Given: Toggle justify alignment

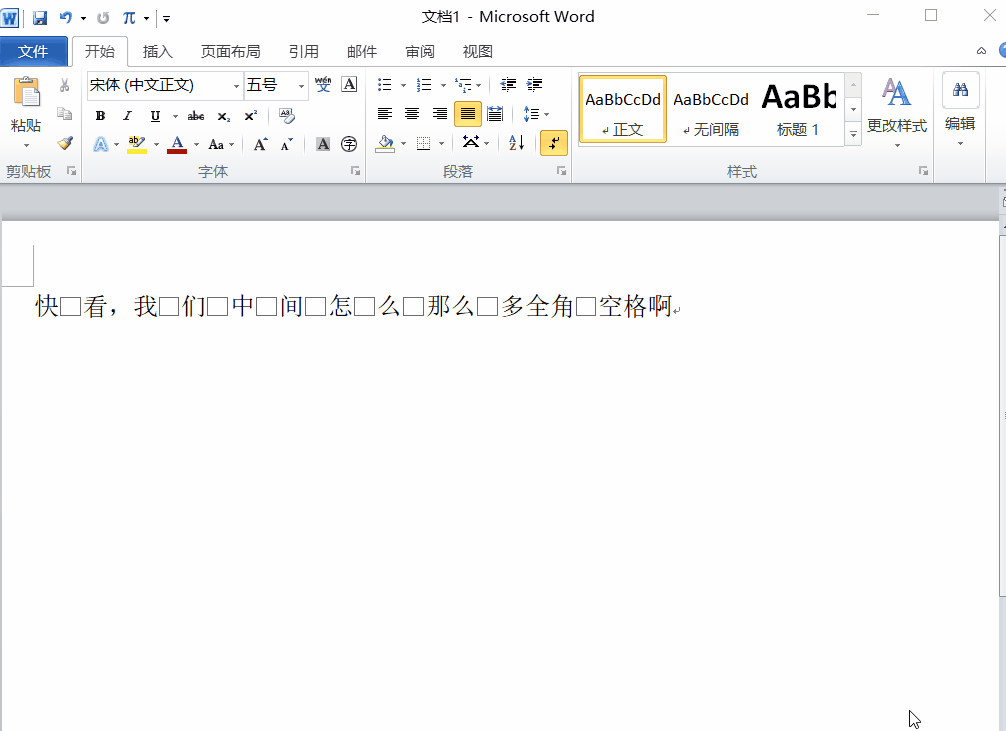Looking at the screenshot, I should tap(468, 114).
